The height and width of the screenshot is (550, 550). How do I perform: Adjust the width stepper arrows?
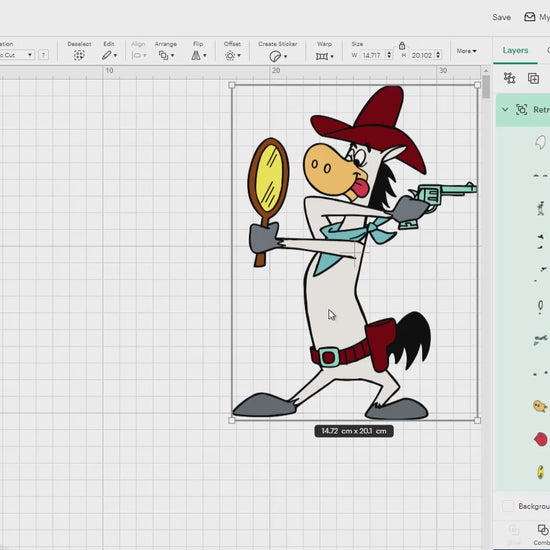click(389, 55)
